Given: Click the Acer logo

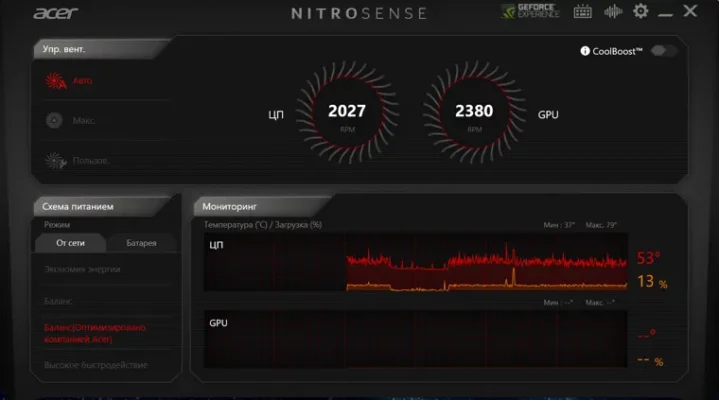Looking at the screenshot, I should click(x=55, y=13).
